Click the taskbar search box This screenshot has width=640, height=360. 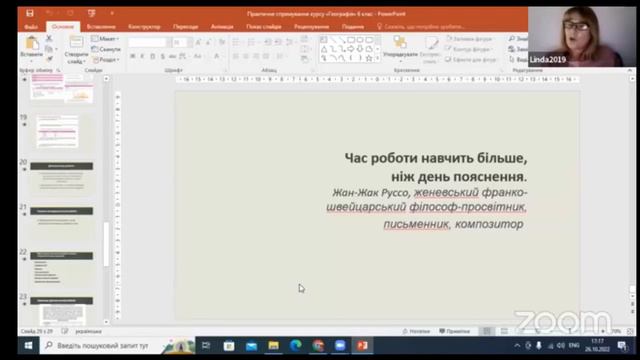[118, 346]
